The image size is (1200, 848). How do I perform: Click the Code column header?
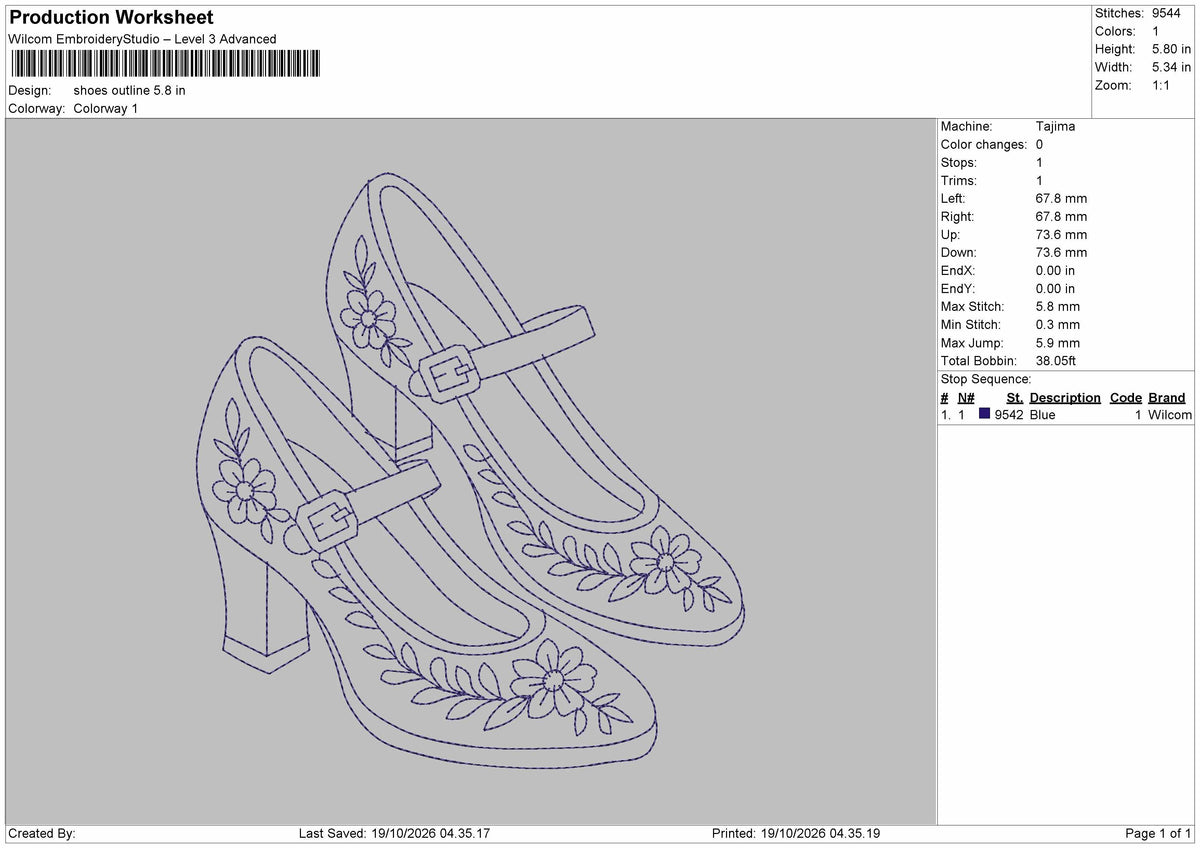pyautogui.click(x=1126, y=398)
